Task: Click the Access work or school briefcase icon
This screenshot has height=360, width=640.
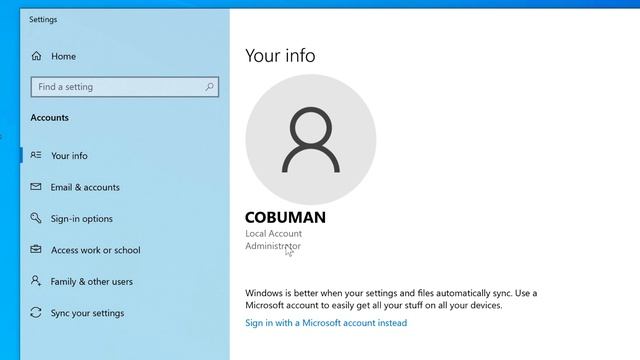Action: tap(36, 249)
